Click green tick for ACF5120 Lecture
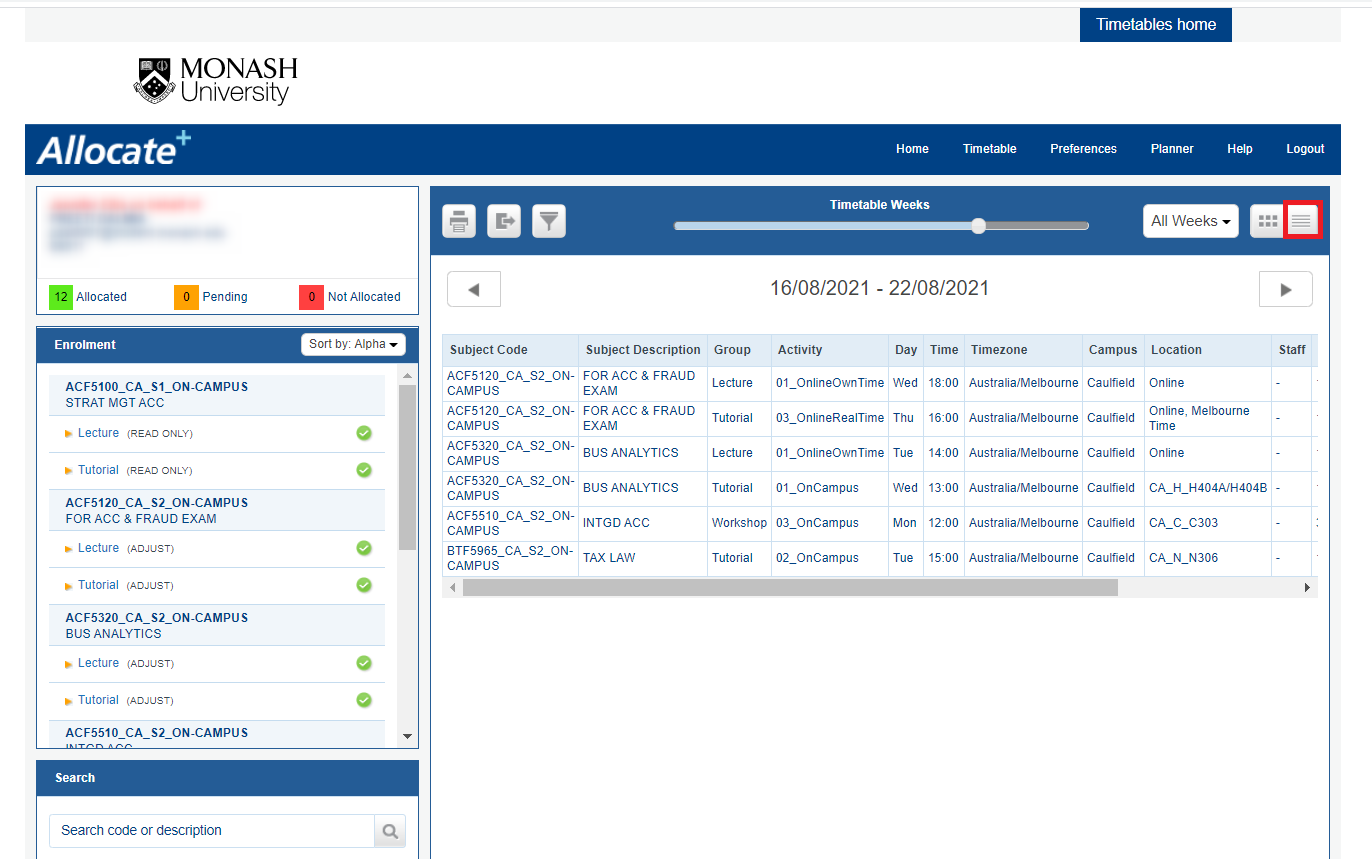 tap(364, 548)
